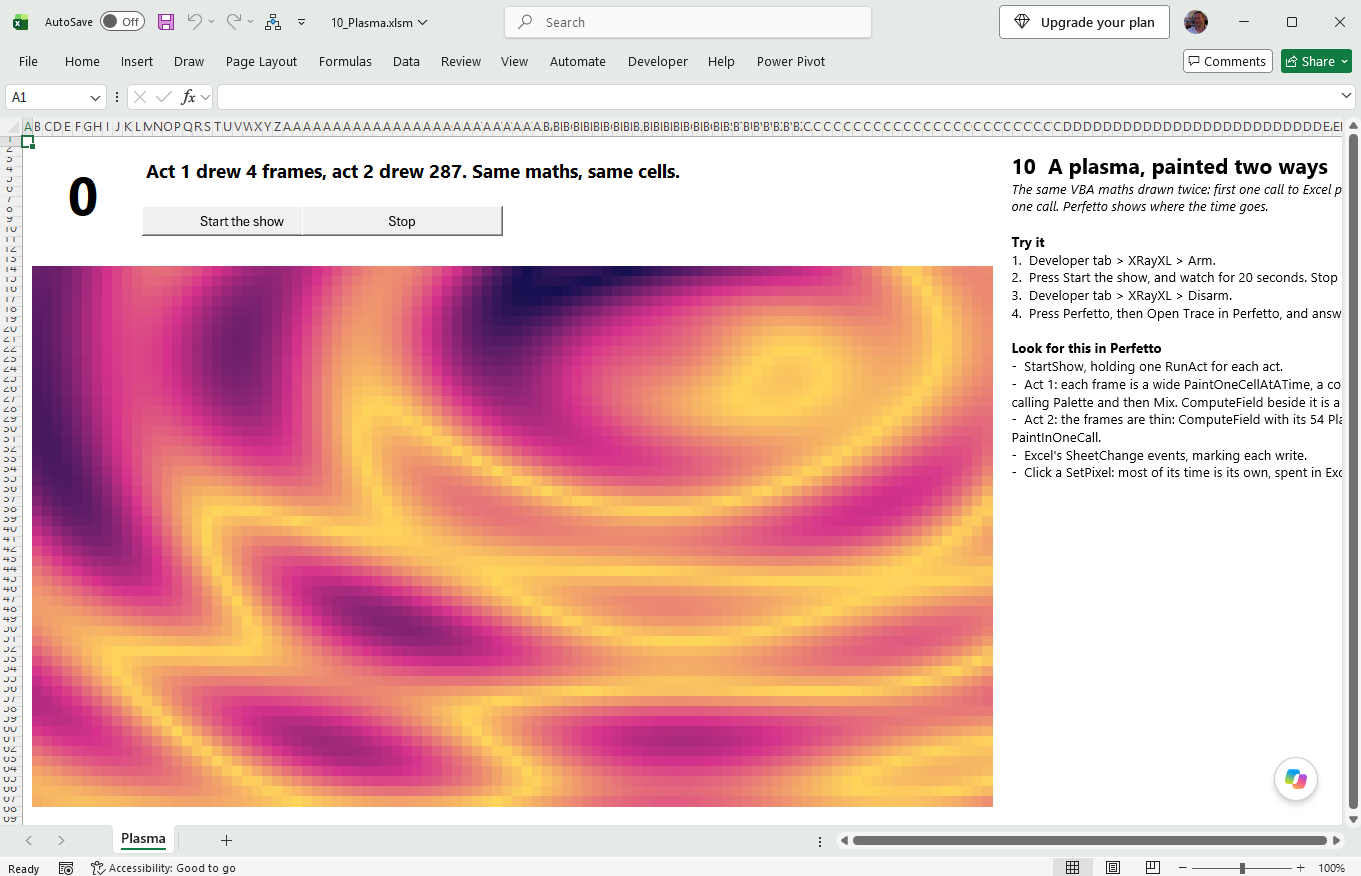
Task: Click the Insert Function fx icon
Action: coord(188,97)
